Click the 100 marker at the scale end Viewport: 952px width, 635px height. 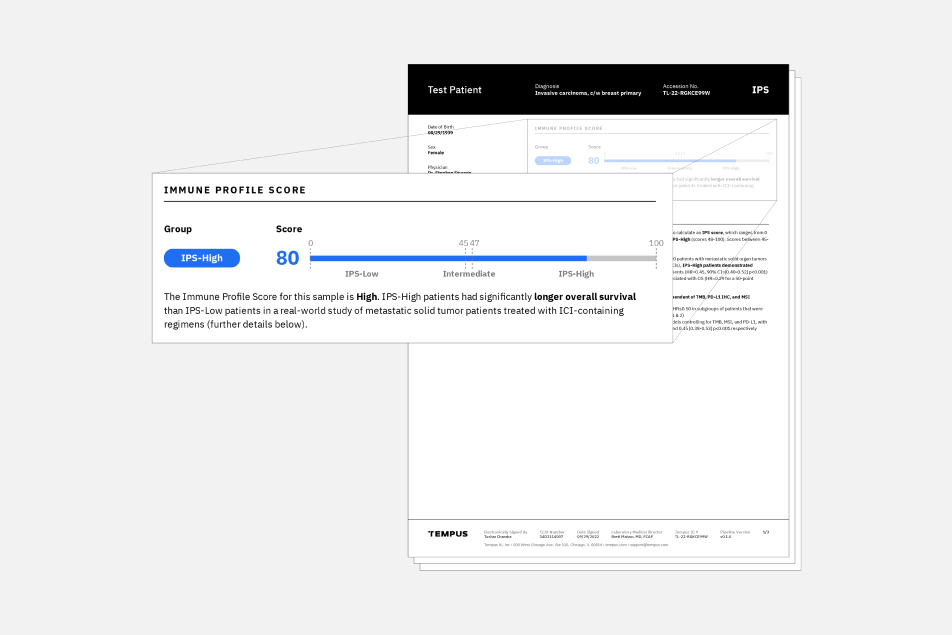pyautogui.click(x=656, y=243)
